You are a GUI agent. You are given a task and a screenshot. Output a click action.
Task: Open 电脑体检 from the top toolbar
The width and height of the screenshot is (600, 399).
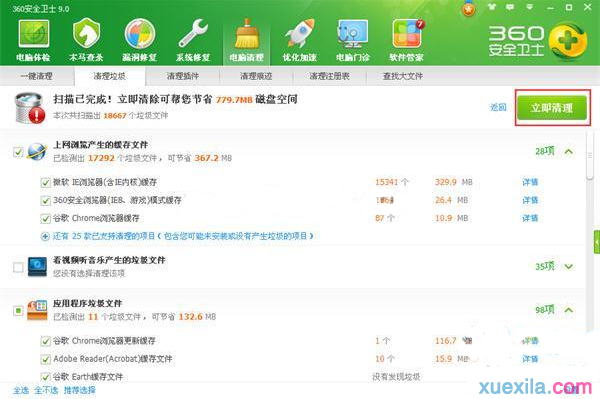click(x=33, y=41)
